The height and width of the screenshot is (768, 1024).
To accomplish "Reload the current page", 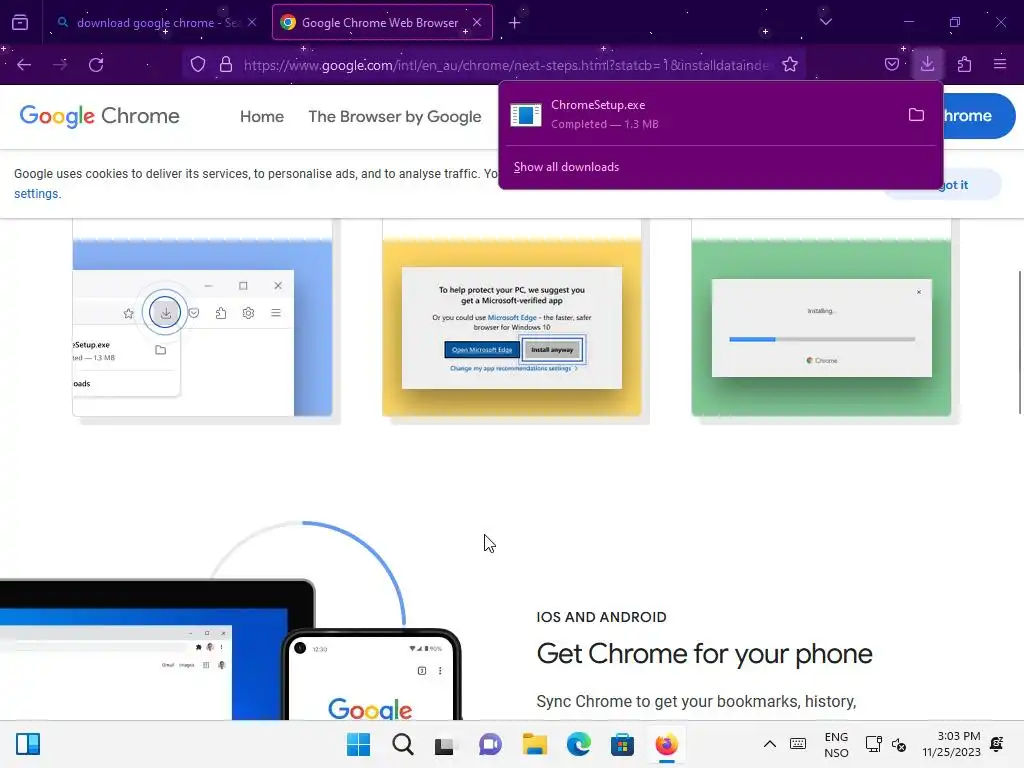I will (96, 65).
